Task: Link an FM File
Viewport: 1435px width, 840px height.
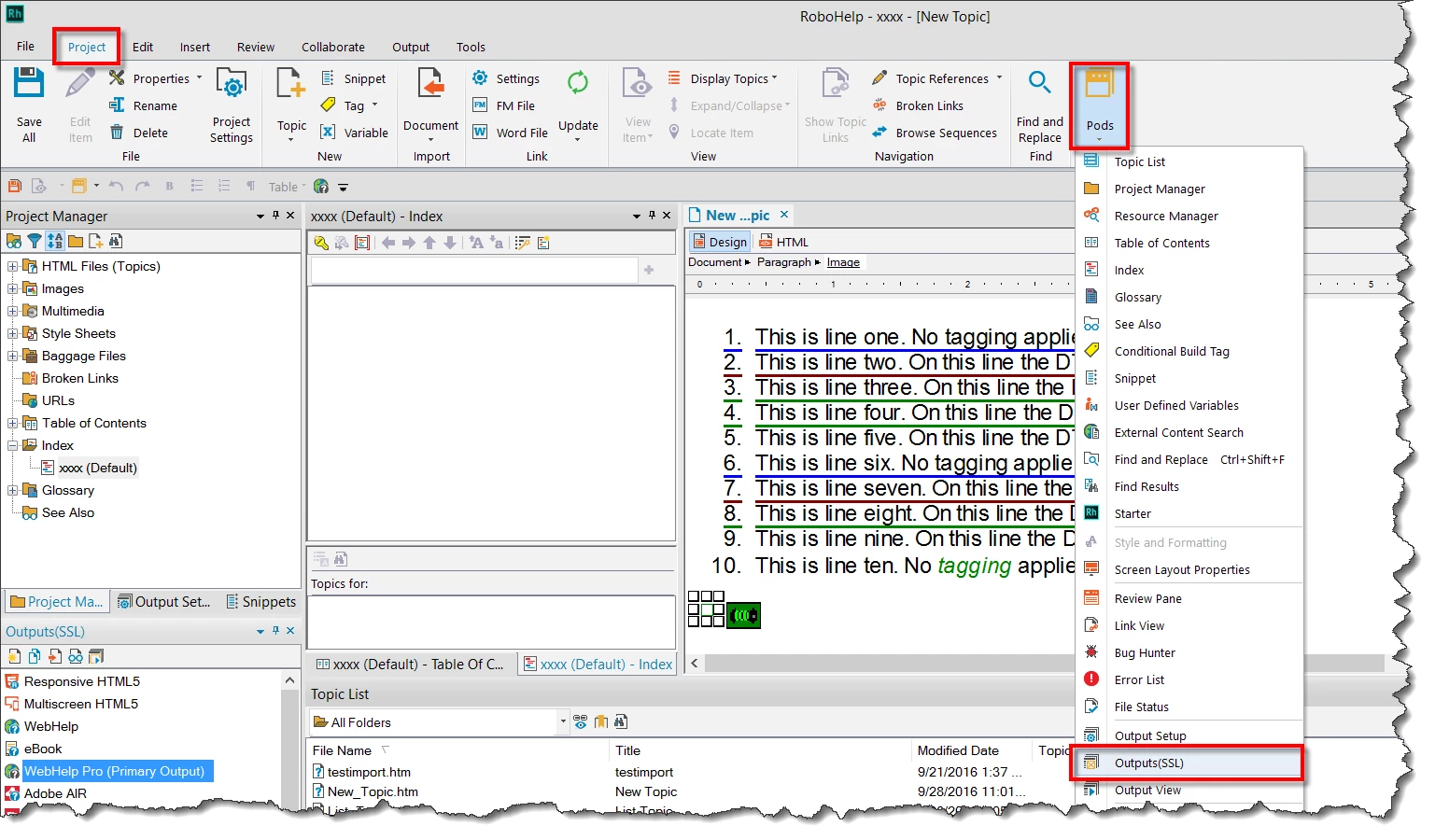Action: pyautogui.click(x=503, y=105)
